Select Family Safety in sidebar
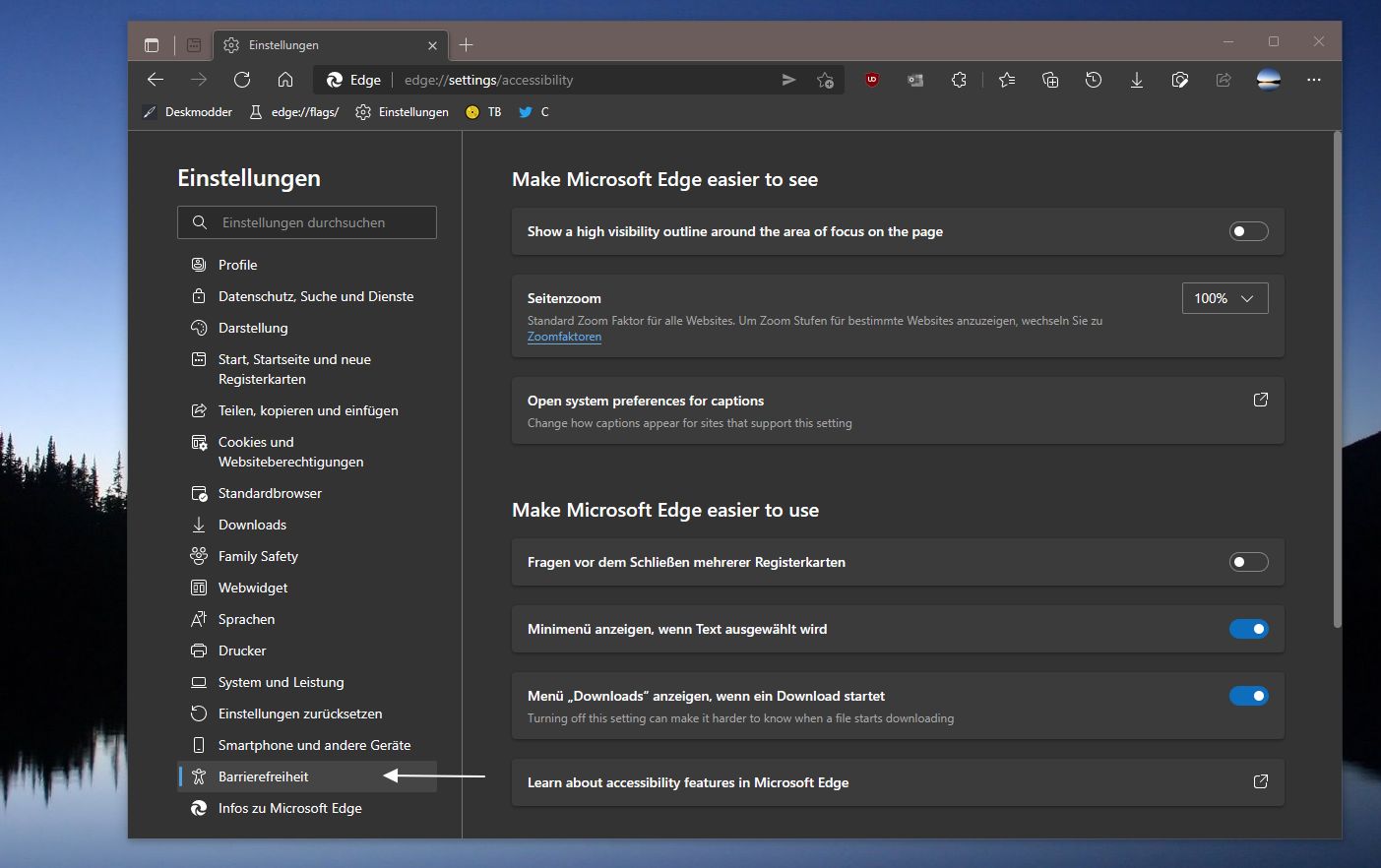Viewport: 1381px width, 868px height. tap(307, 556)
